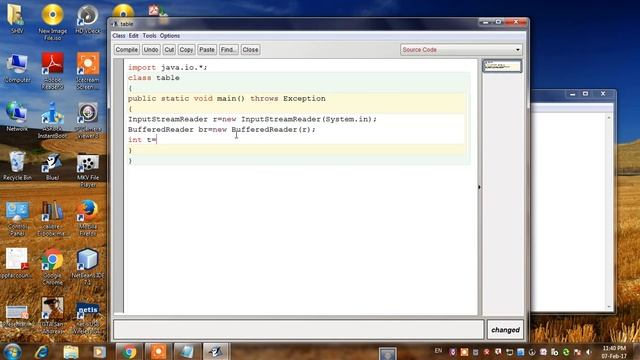Select the IP Camera Viewer desktop icon
Image resolution: width=640 pixels, height=360 pixels.
coord(88,120)
